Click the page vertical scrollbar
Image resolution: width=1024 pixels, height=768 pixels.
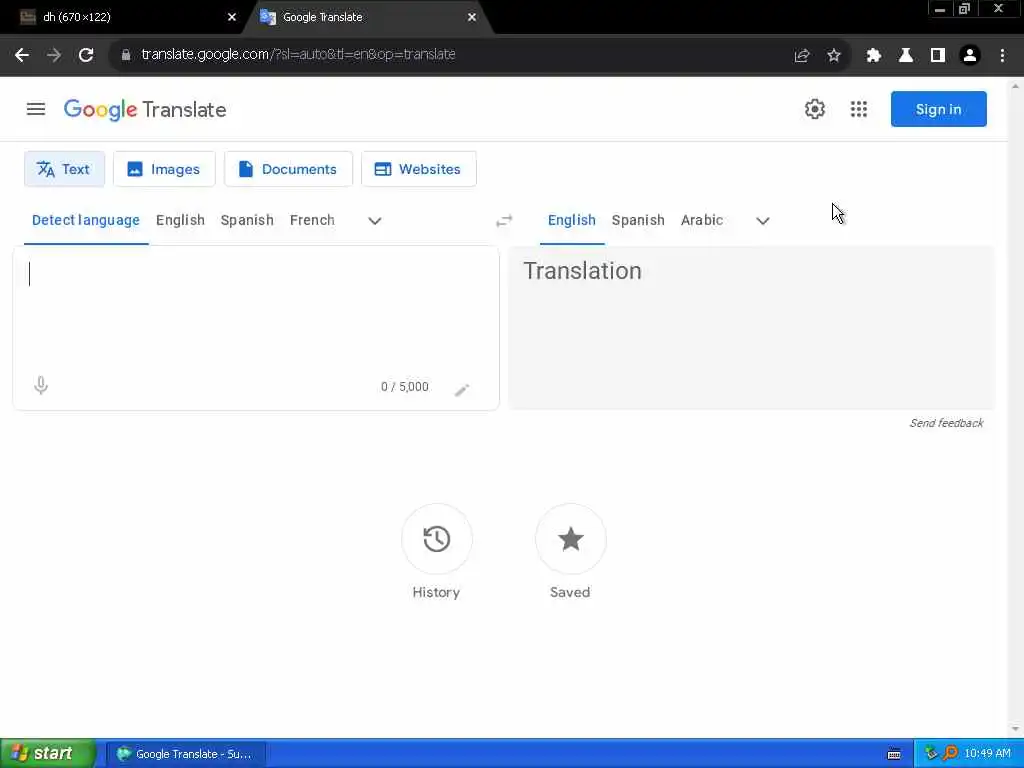(1015, 407)
